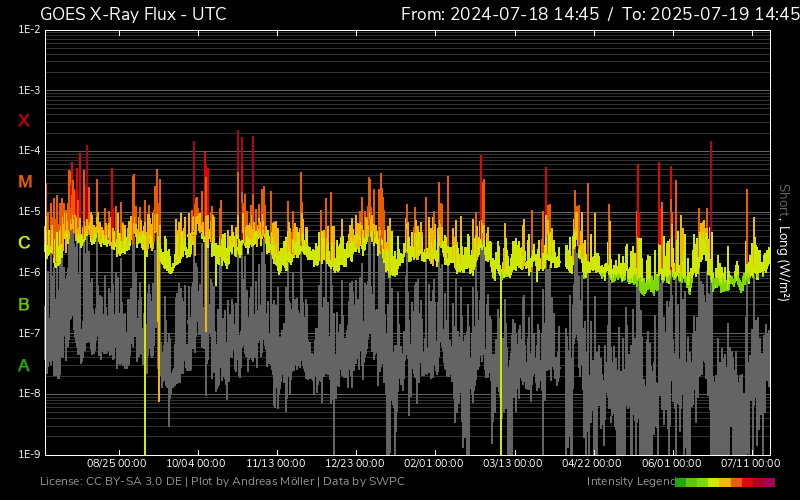Click the GOES X-Ray Flux - UTC title
The width and height of the screenshot is (800, 500).
[x=133, y=14]
